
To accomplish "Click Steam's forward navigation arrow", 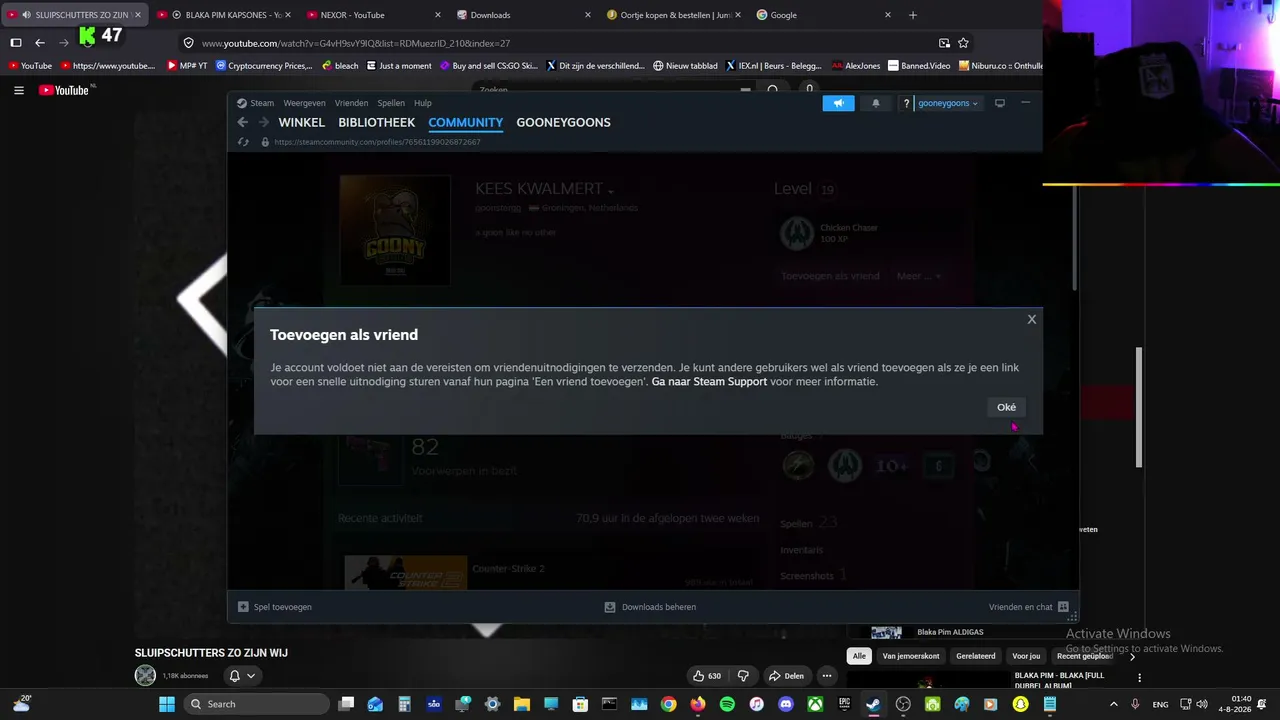I will pos(264,122).
